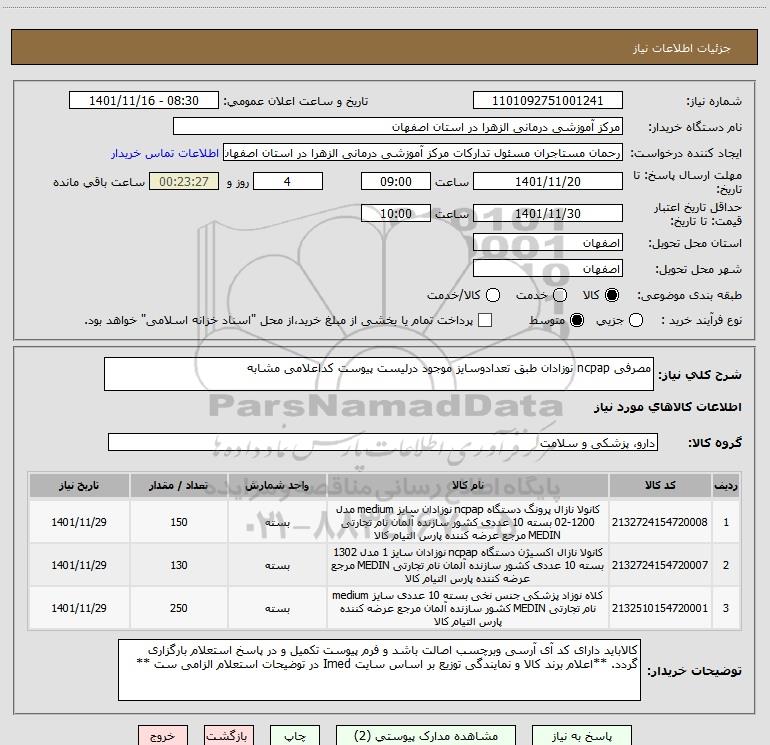Click row 2 product name with 1302
The image size is (770, 745).
468,565
